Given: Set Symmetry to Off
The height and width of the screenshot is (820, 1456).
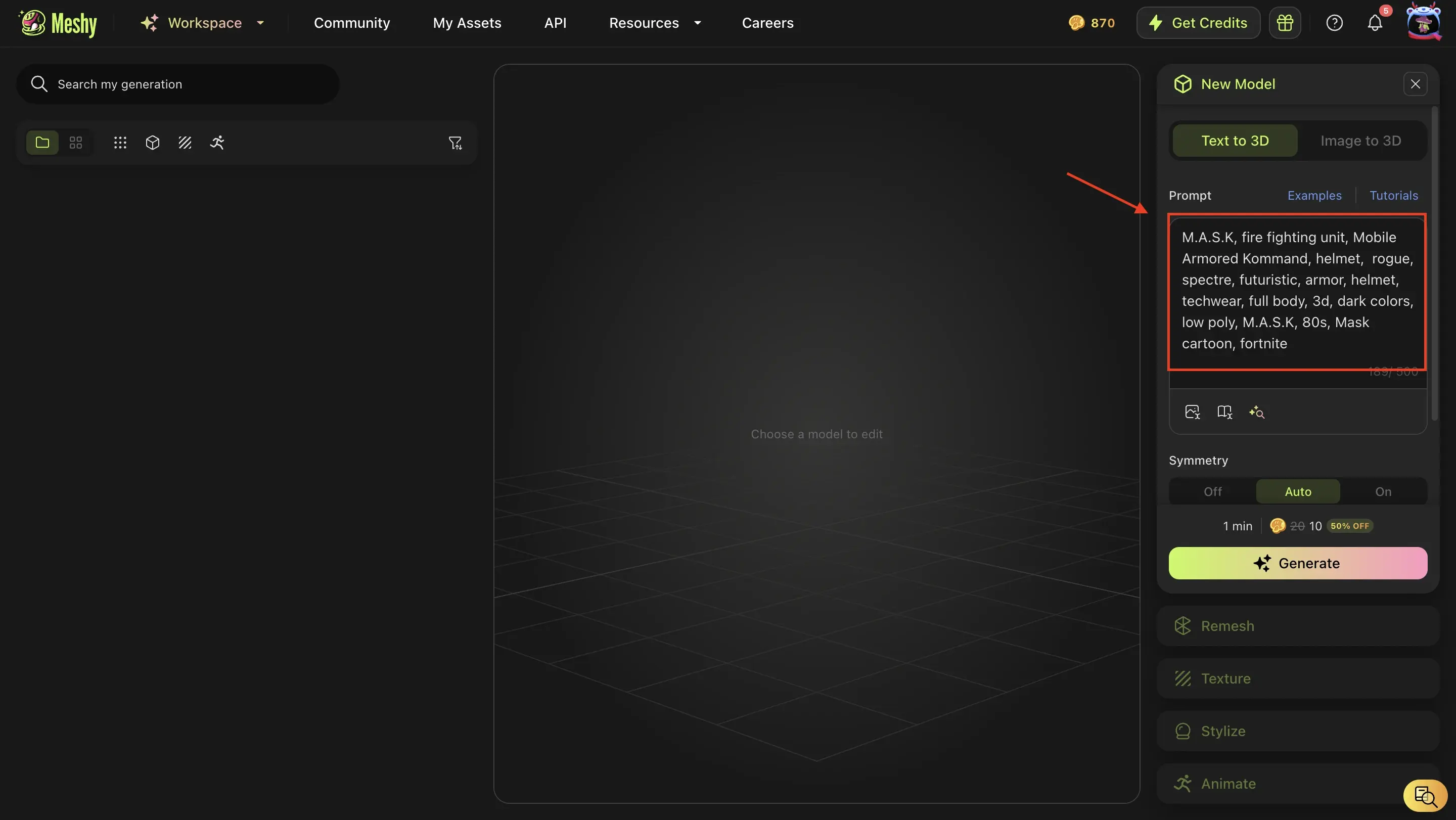Looking at the screenshot, I should [x=1212, y=492].
